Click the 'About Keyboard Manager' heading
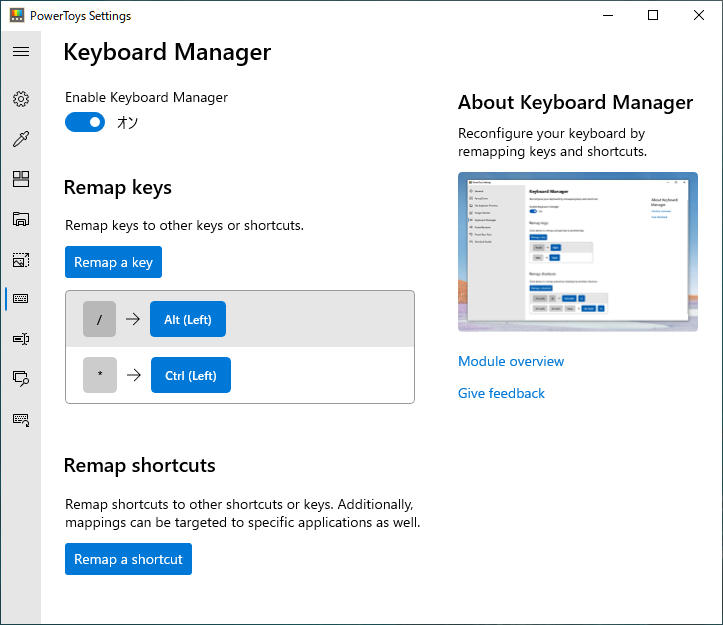The width and height of the screenshot is (723, 625). click(575, 102)
